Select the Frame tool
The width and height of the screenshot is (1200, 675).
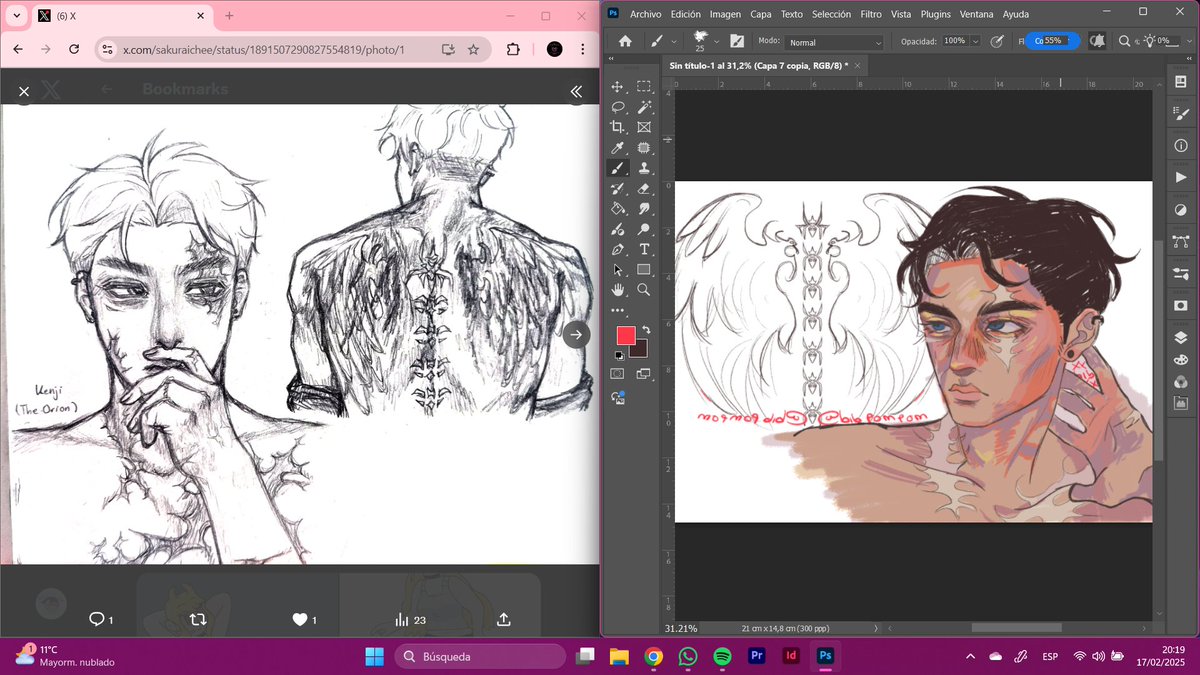(x=644, y=127)
